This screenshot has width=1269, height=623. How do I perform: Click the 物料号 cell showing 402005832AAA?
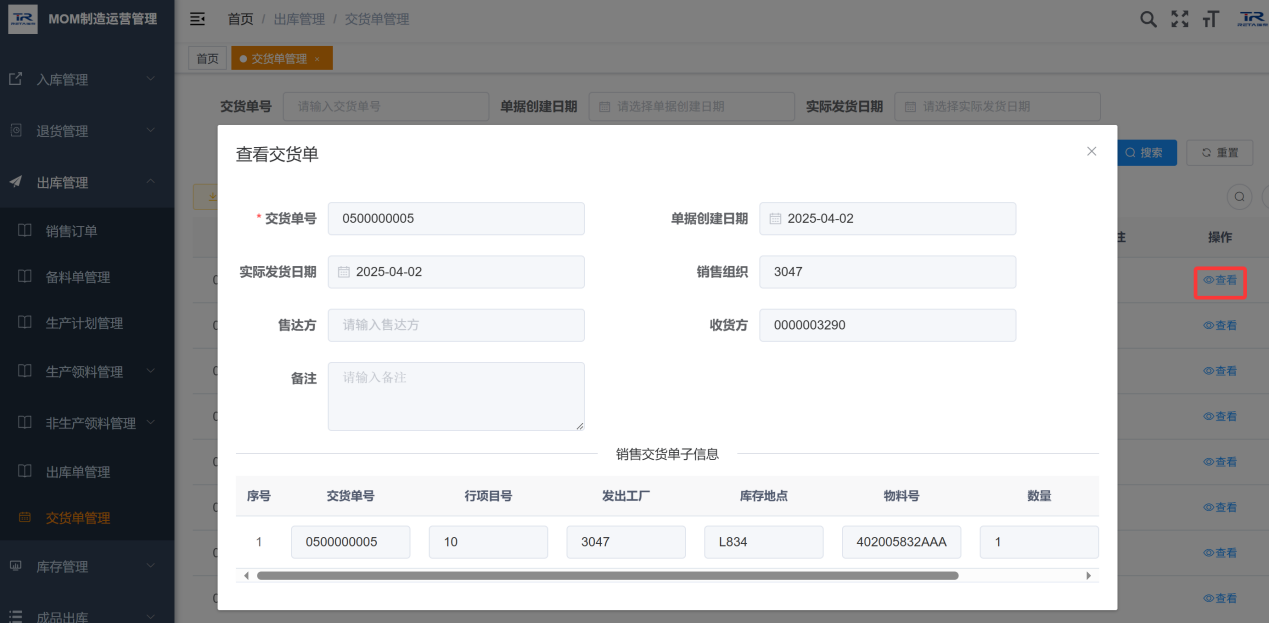click(902, 542)
